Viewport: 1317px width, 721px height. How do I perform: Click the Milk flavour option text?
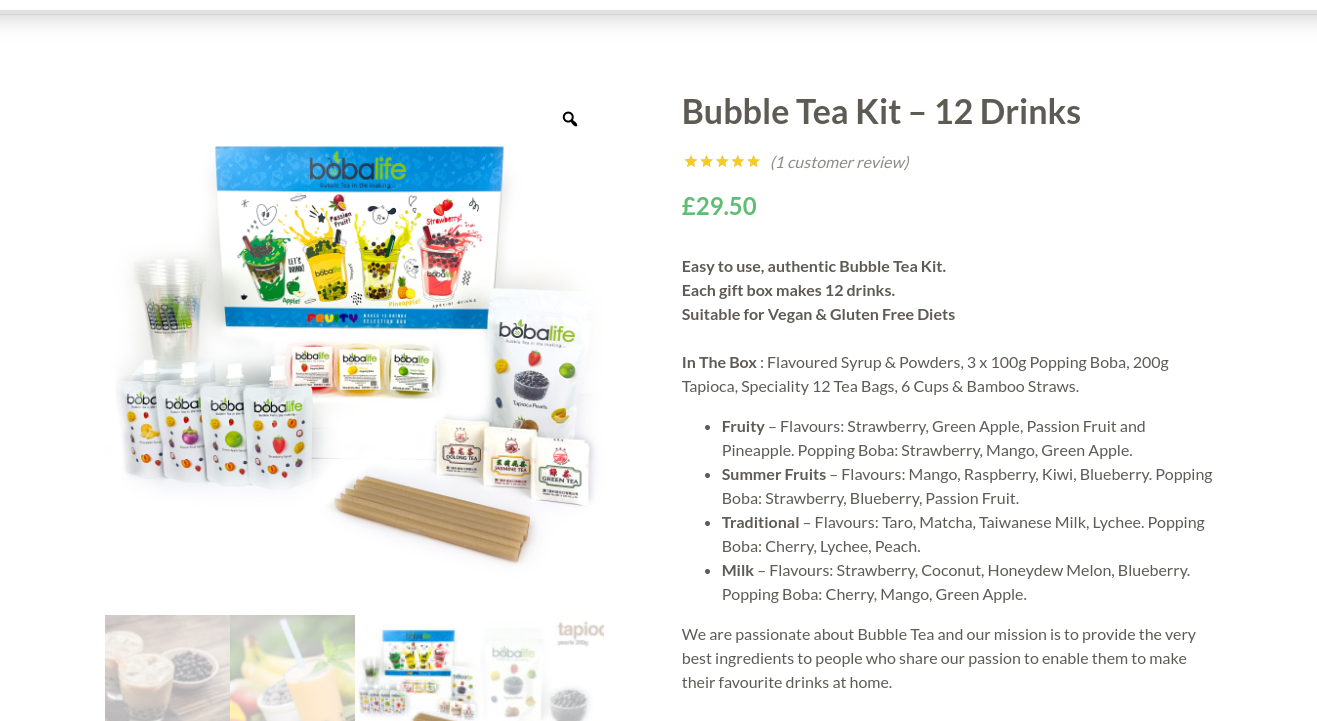(738, 570)
